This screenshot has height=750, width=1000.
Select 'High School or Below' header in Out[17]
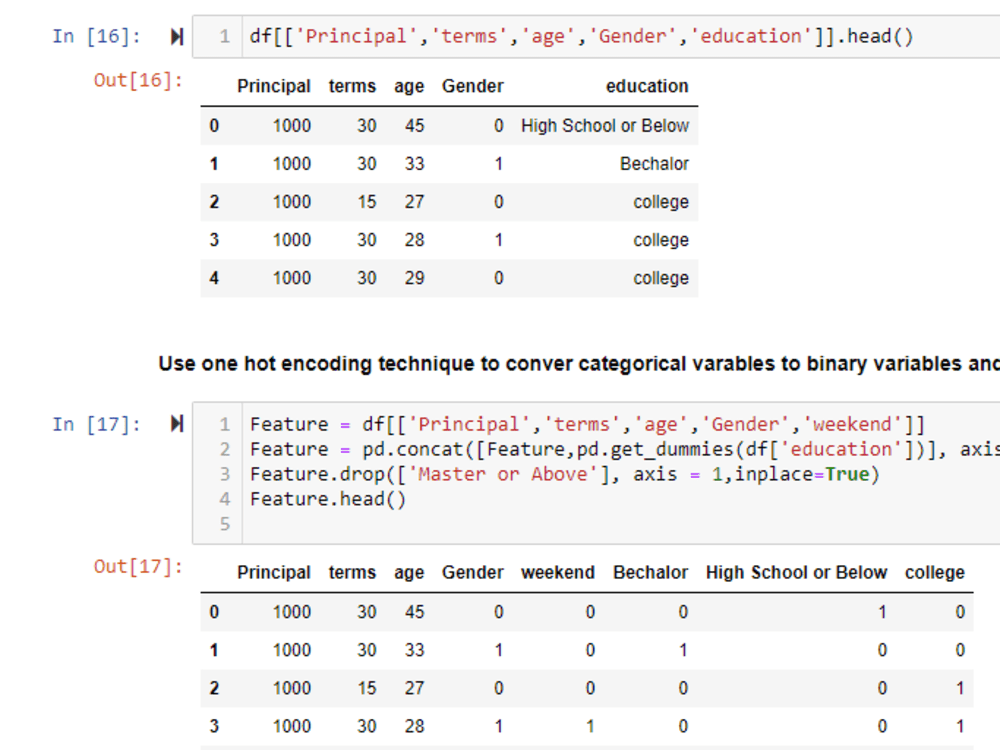796,572
